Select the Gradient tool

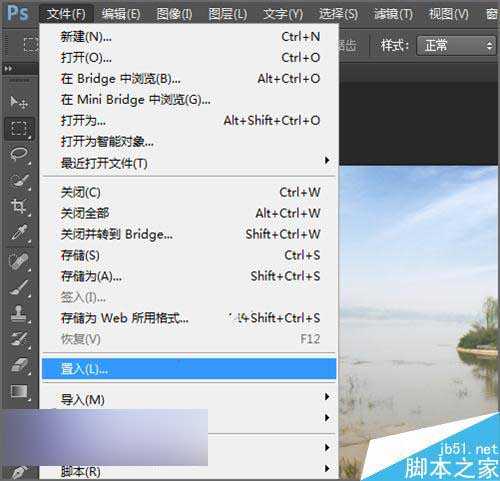pos(19,392)
